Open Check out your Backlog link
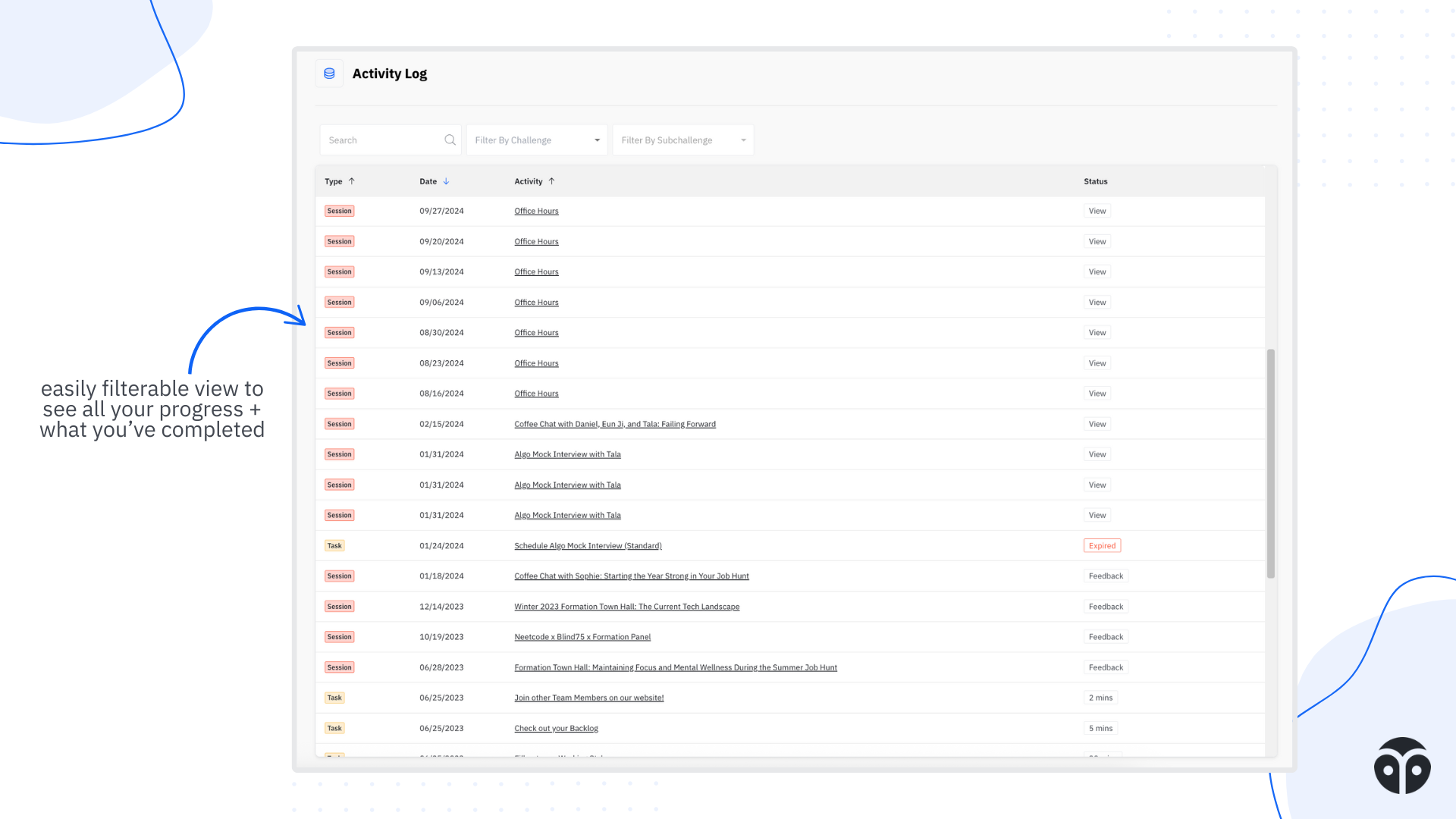1456x819 pixels. coord(556,729)
